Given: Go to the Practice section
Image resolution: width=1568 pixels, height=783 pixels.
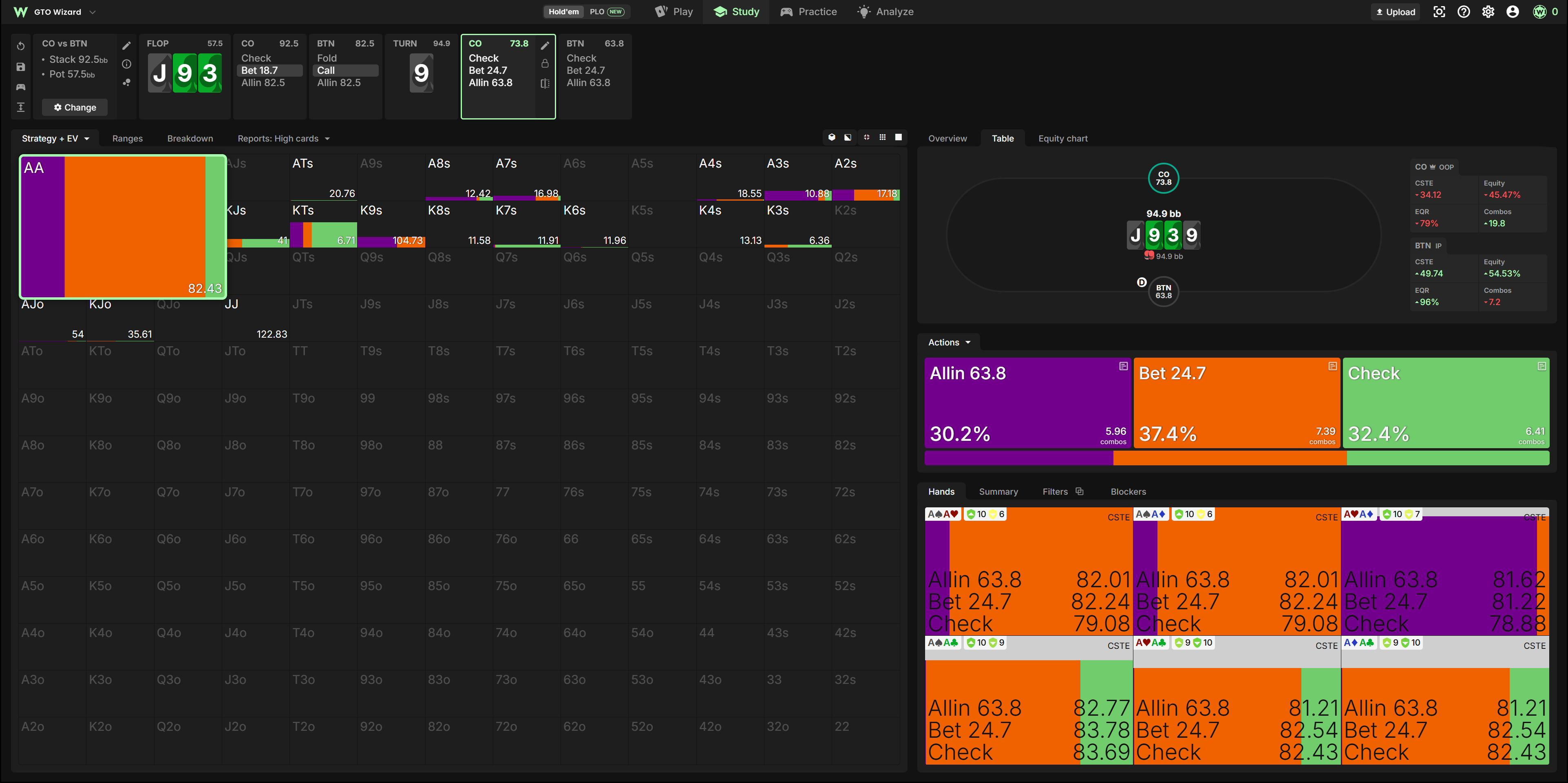Looking at the screenshot, I should 808,11.
